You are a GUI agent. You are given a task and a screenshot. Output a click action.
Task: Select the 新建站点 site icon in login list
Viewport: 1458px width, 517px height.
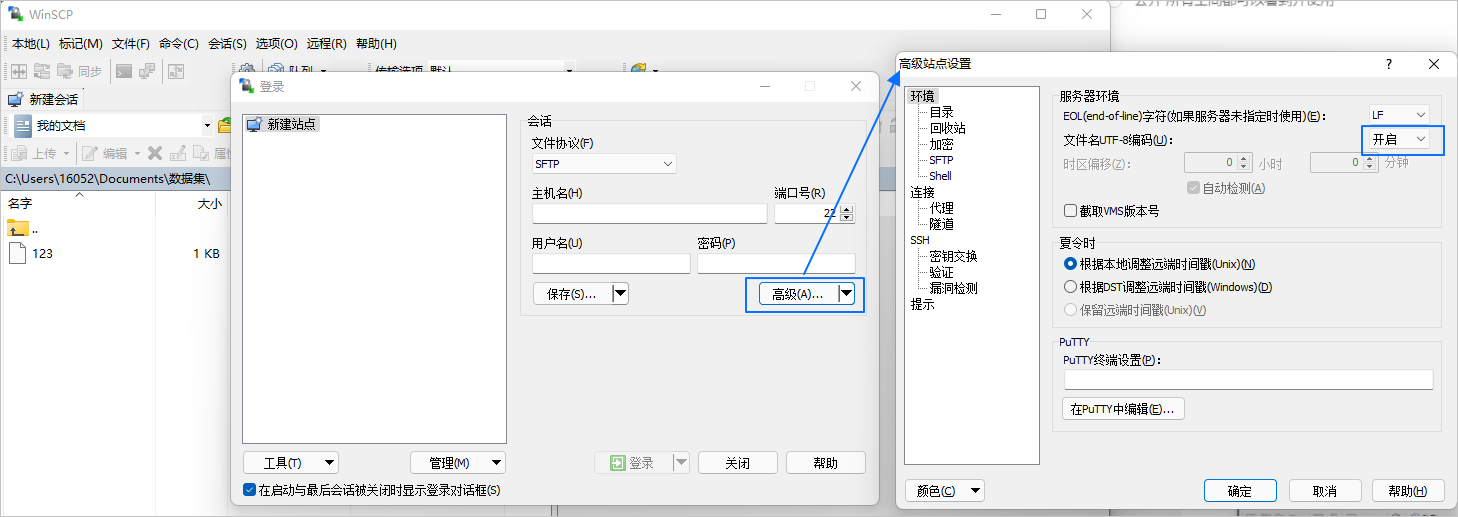254,124
